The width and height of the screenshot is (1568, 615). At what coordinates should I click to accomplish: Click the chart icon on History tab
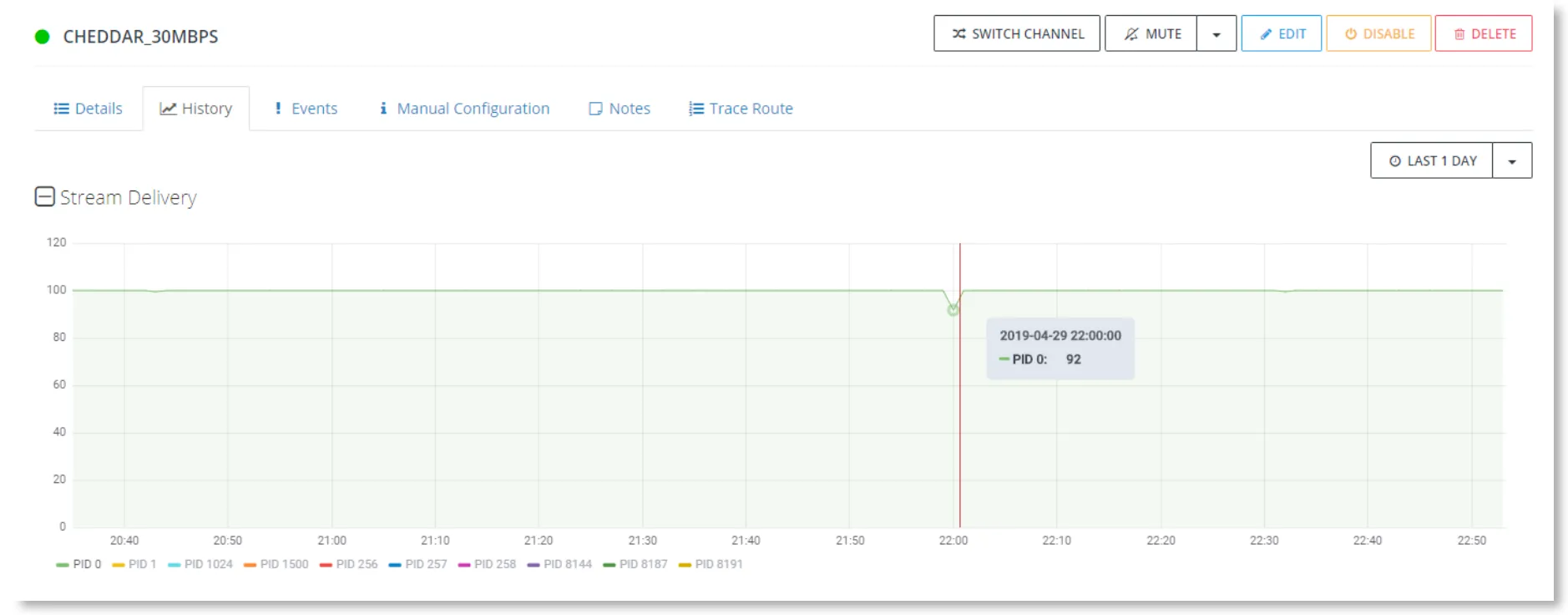point(168,109)
